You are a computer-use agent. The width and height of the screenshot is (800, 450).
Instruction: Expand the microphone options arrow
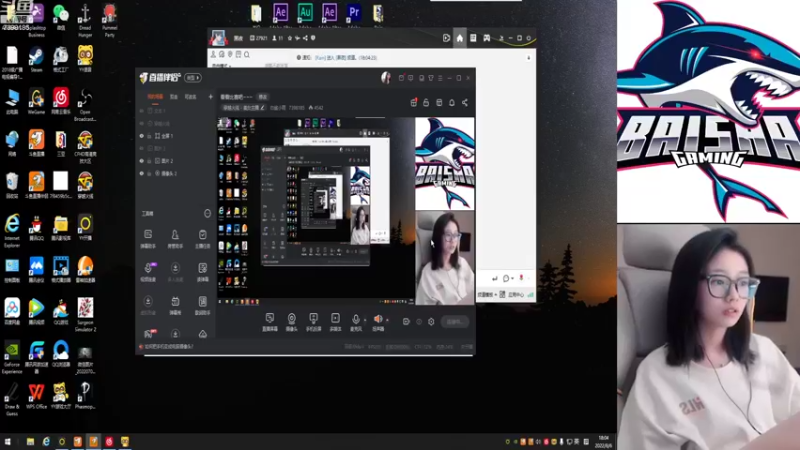pos(365,320)
